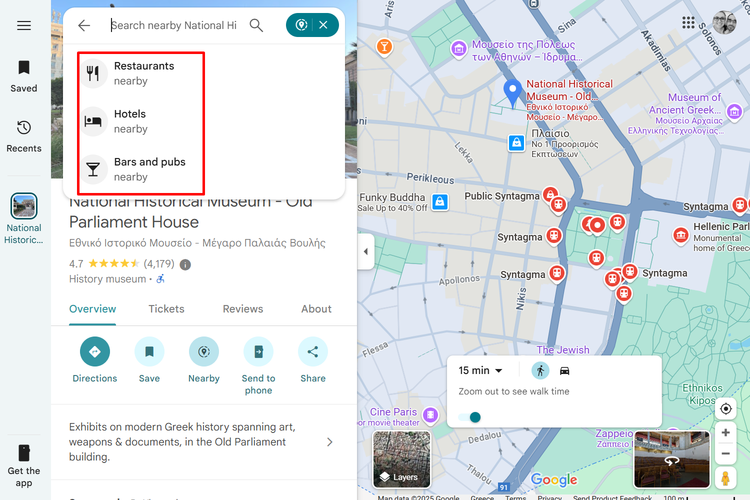Expand the place description chevron
This screenshot has width=750, height=500.
coord(330,442)
